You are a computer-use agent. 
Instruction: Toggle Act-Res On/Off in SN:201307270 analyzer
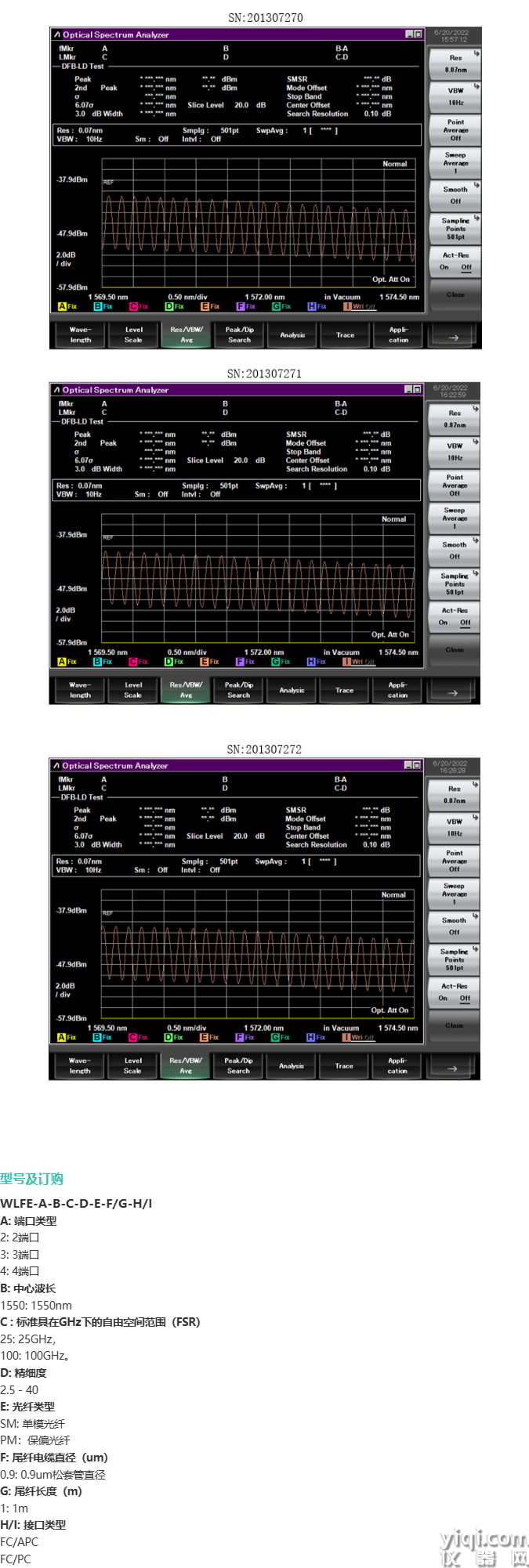click(x=455, y=262)
